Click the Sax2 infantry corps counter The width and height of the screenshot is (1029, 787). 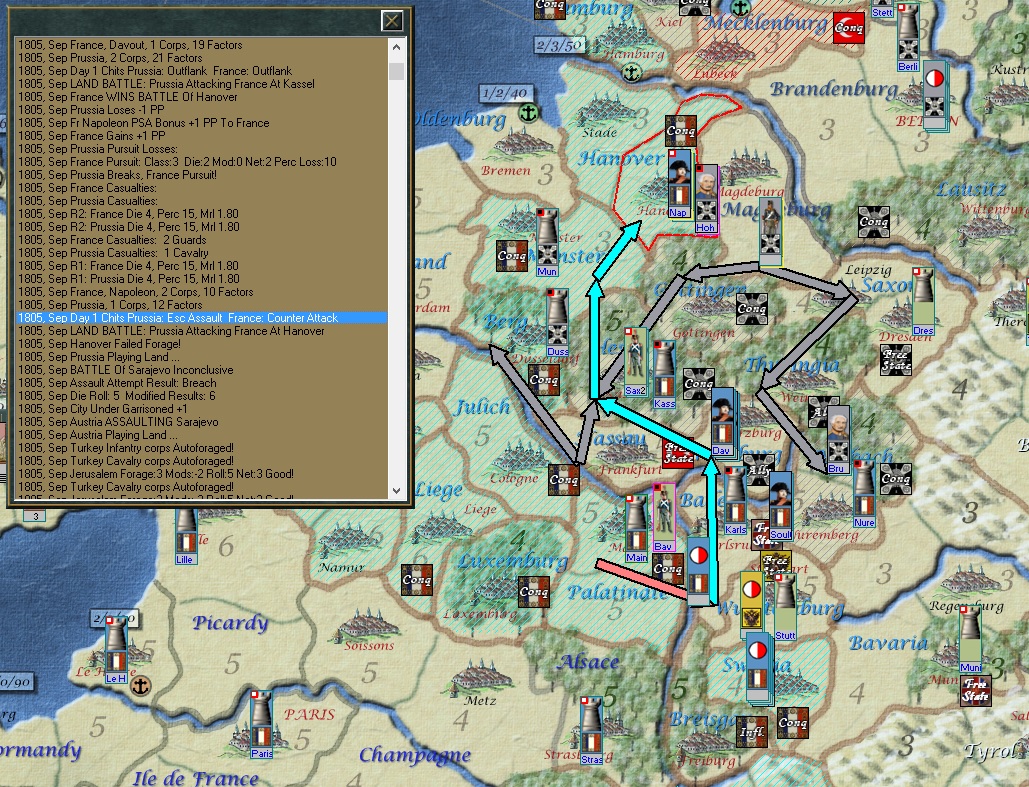pyautogui.click(x=635, y=362)
